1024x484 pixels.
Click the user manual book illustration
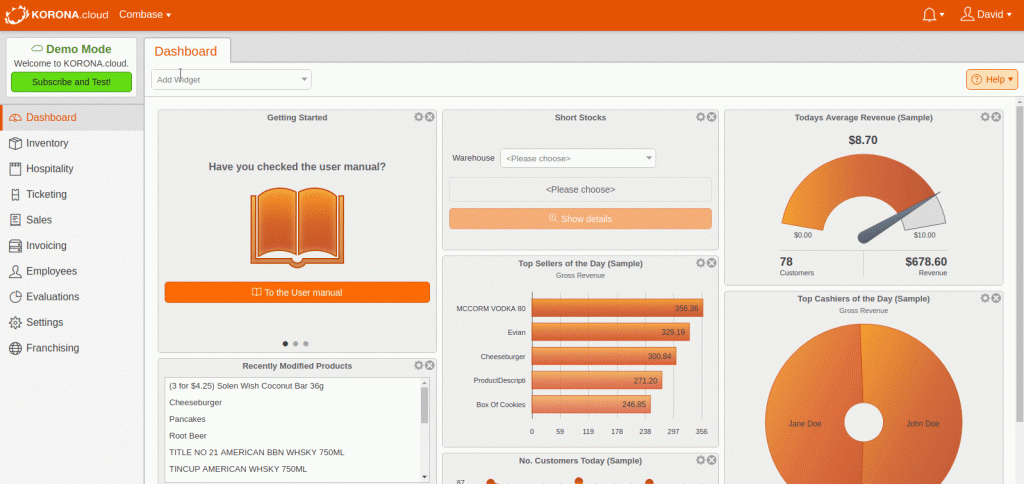pos(297,227)
